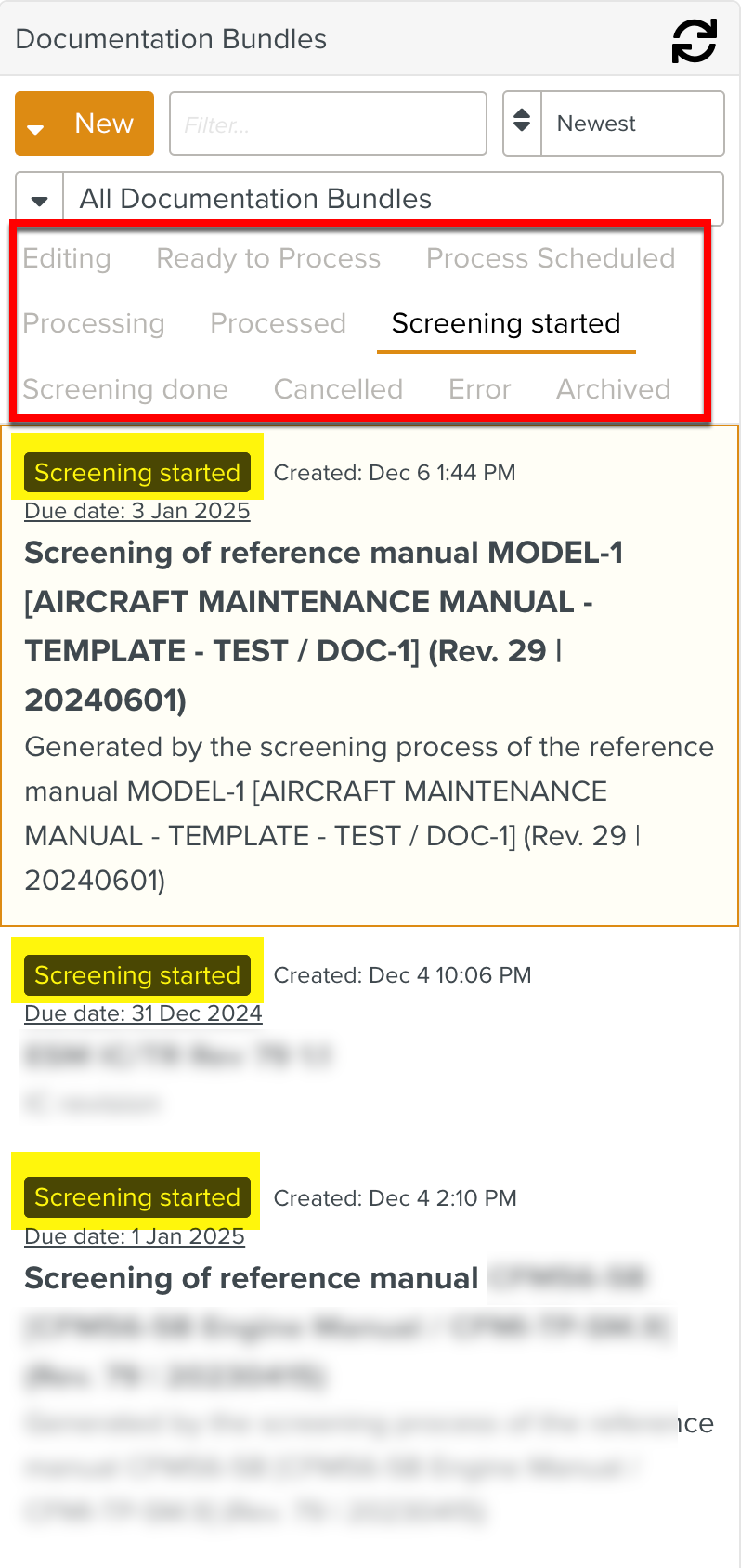The image size is (741, 1568).
Task: Click the Screening started badge on the Dec 4 2:10 PM bundle
Action: tap(137, 1197)
